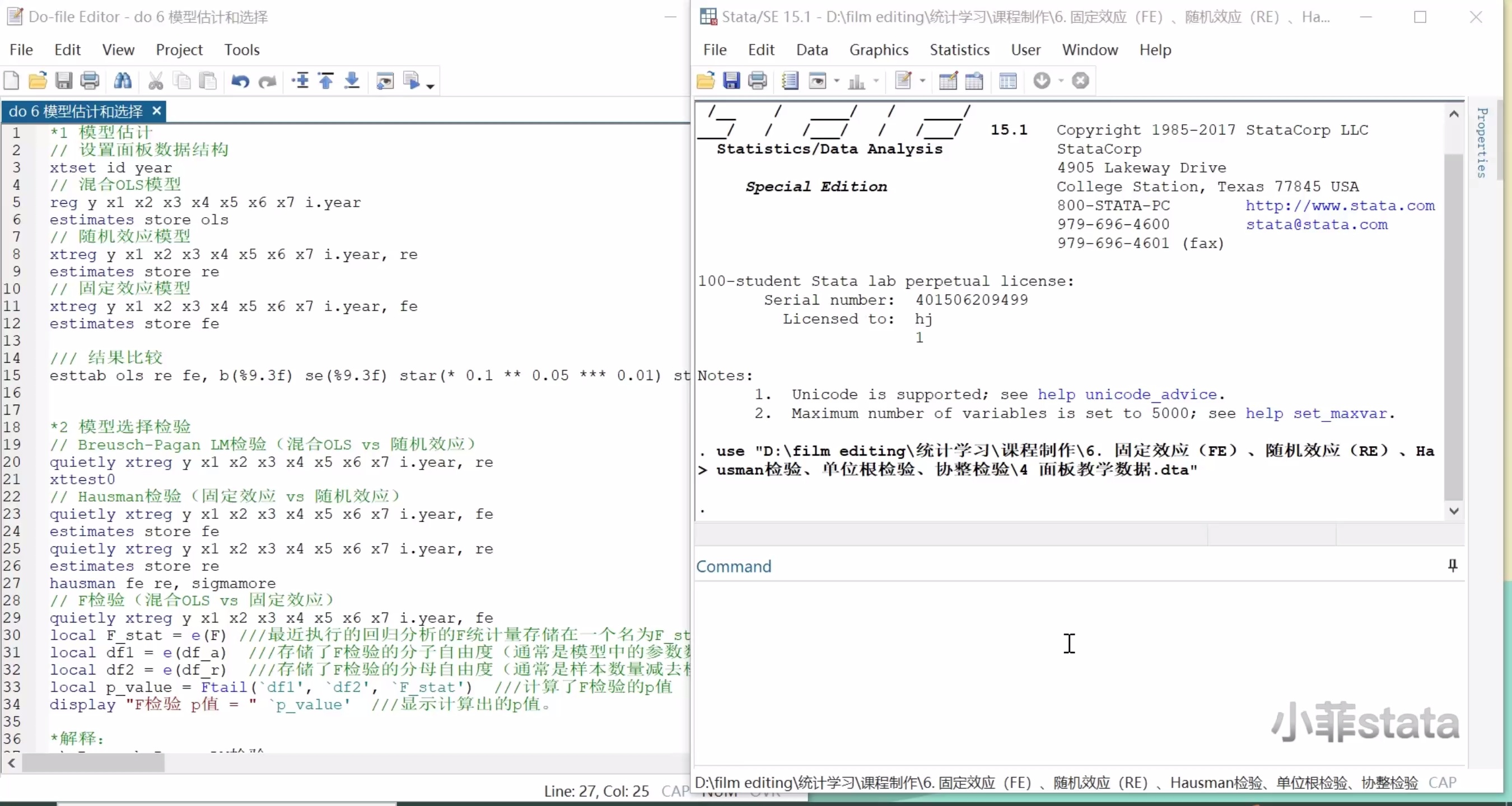Open the Tools menu in Do-file Editor
Viewport: 1512px width, 806px height.
coord(242,50)
